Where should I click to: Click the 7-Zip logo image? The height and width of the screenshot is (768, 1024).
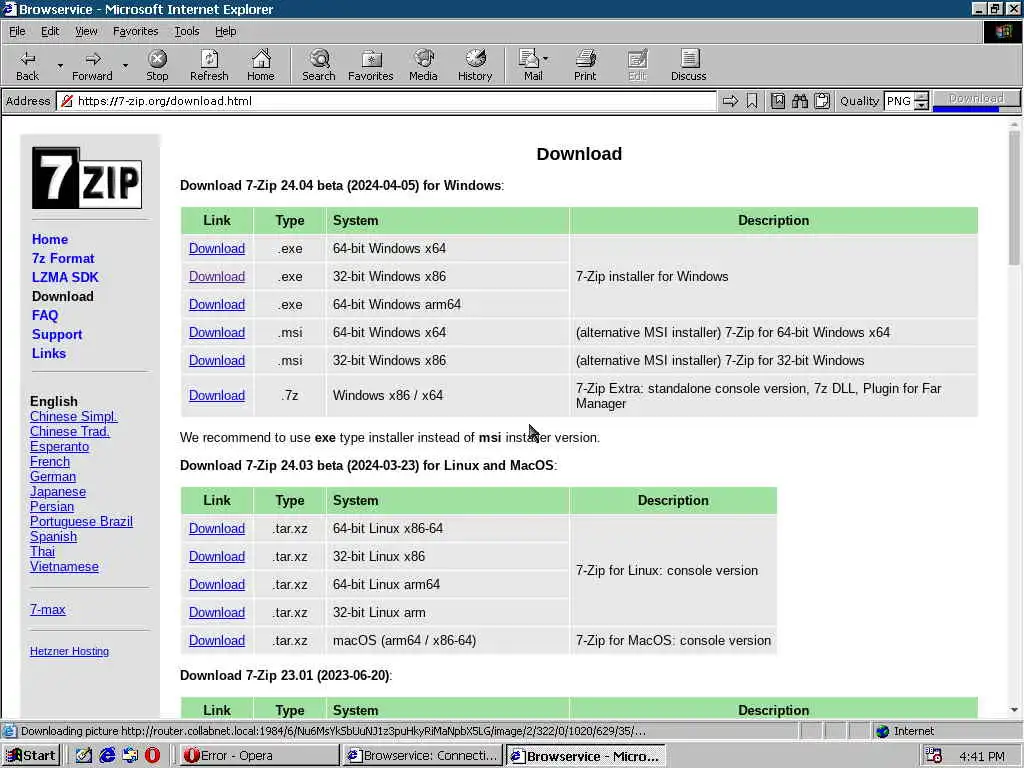tap(87, 178)
